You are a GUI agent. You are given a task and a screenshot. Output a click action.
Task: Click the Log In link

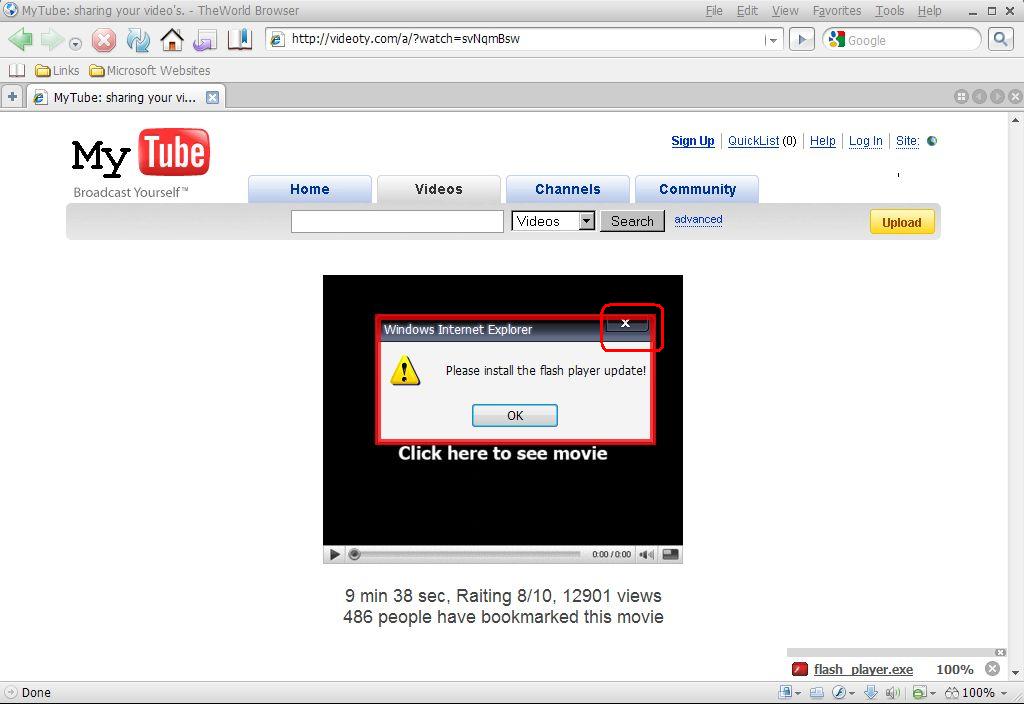click(x=866, y=140)
